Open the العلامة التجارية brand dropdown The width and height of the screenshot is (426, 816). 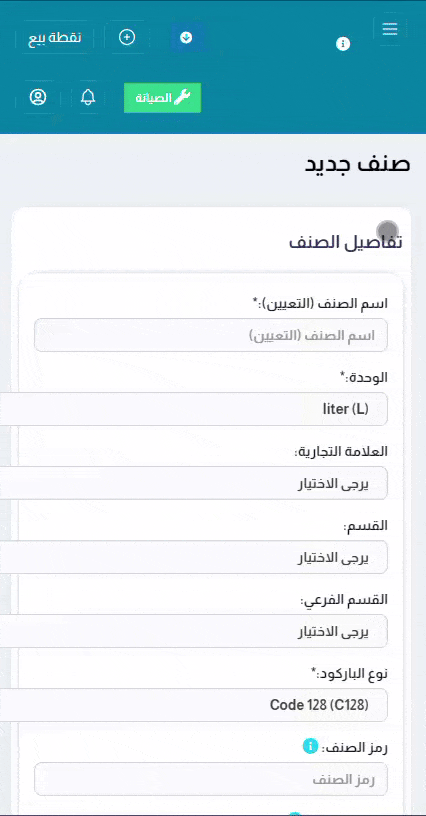click(x=193, y=483)
